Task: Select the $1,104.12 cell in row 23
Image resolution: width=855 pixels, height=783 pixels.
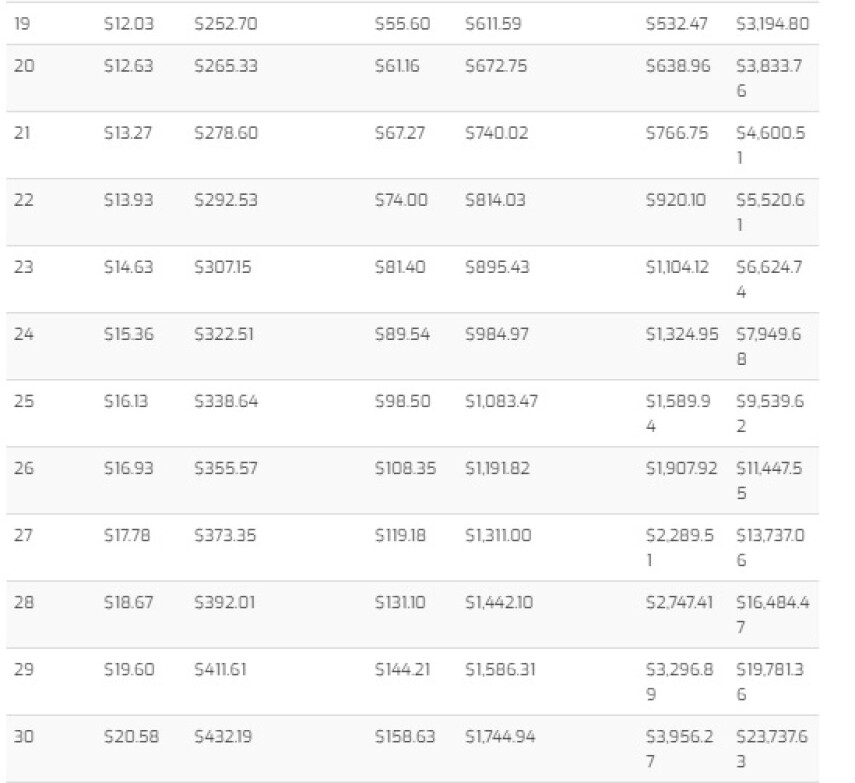Action: coord(678,267)
